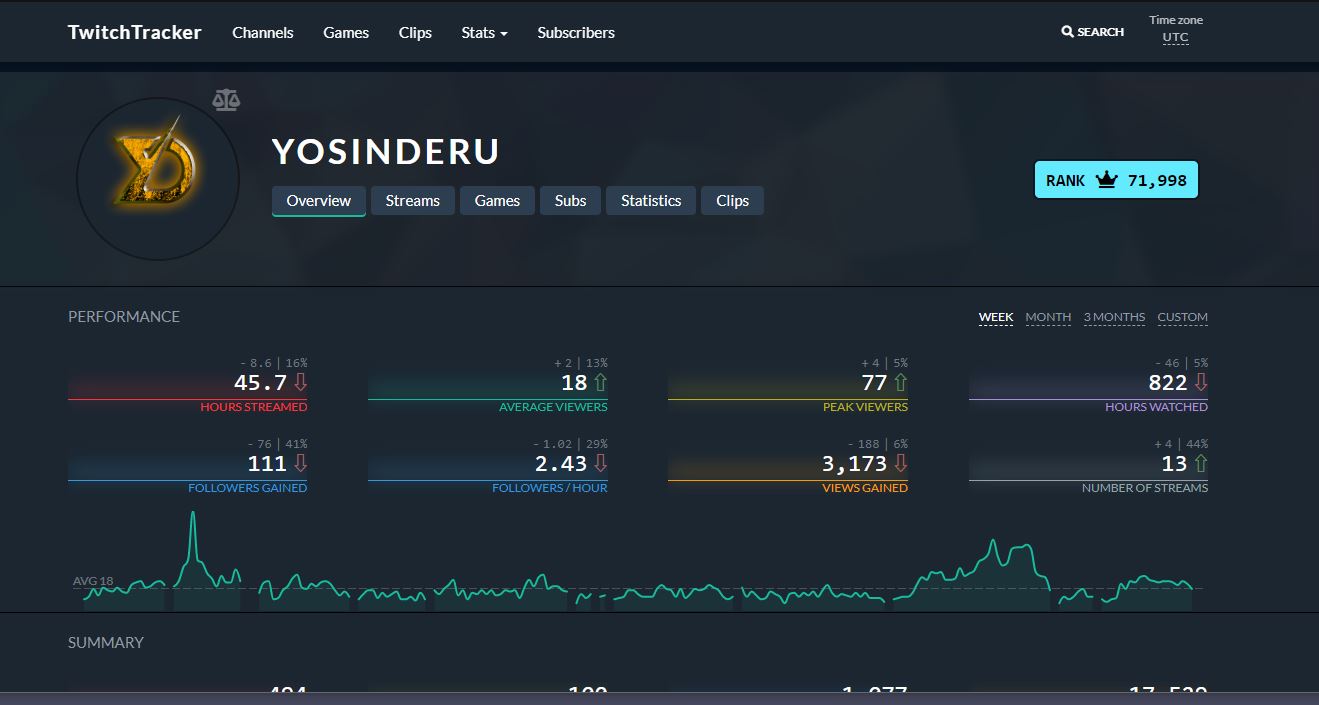Image resolution: width=1319 pixels, height=705 pixels.
Task: Switch to the Streams tab
Action: (413, 200)
